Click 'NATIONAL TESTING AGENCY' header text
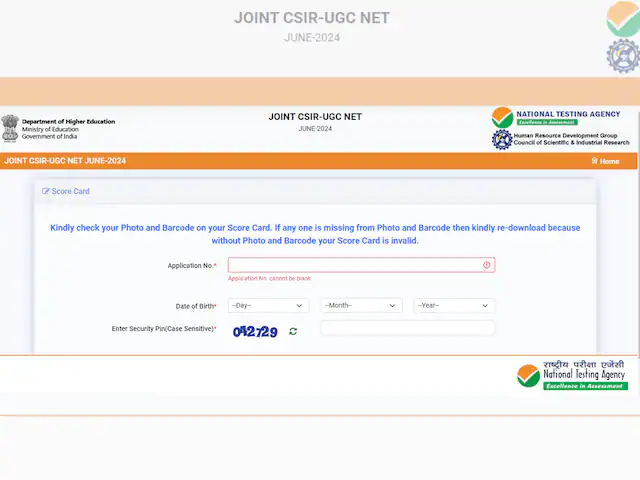This screenshot has width=640, height=480. tap(568, 114)
